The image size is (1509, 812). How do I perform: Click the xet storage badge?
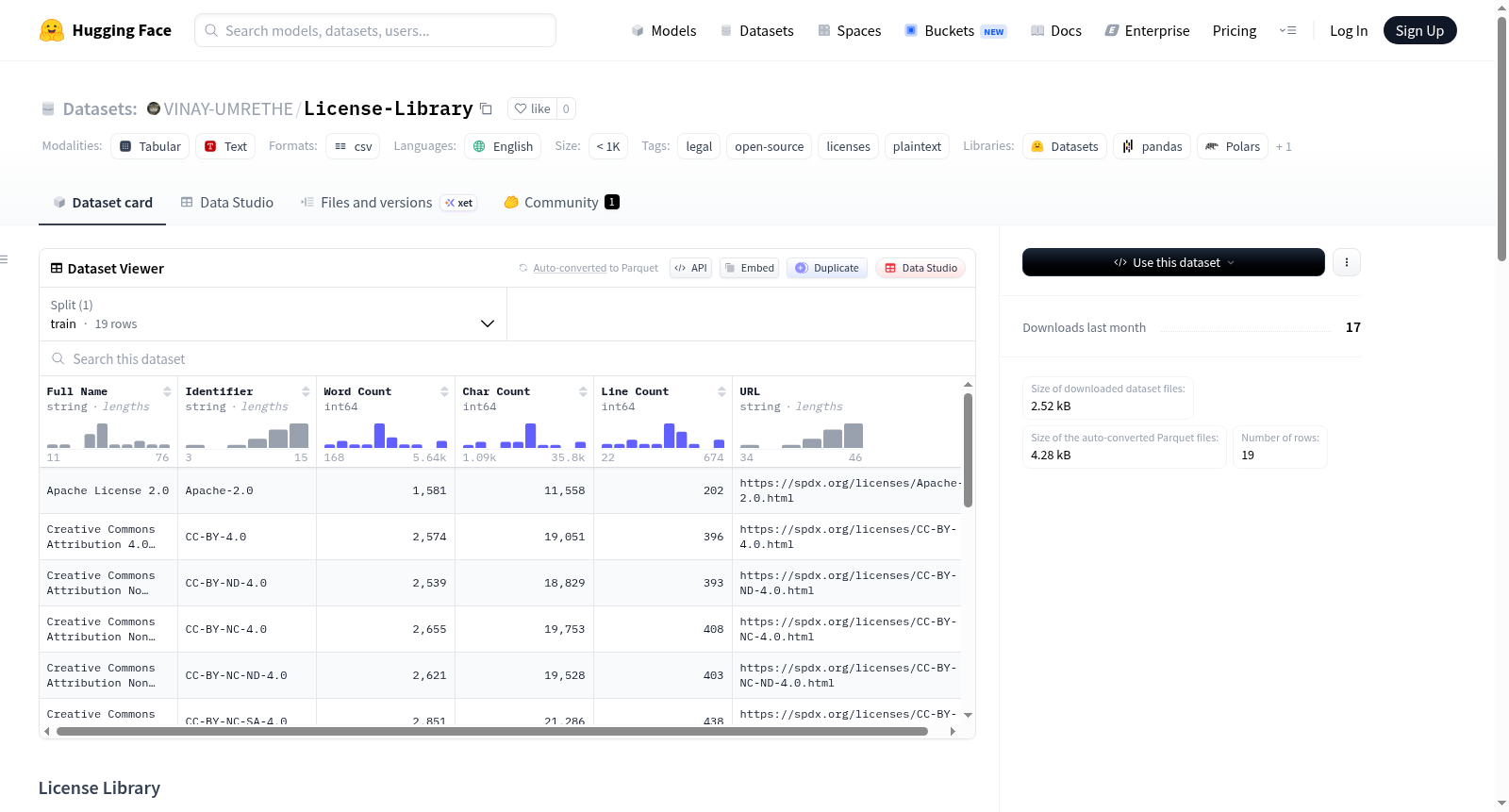click(459, 203)
